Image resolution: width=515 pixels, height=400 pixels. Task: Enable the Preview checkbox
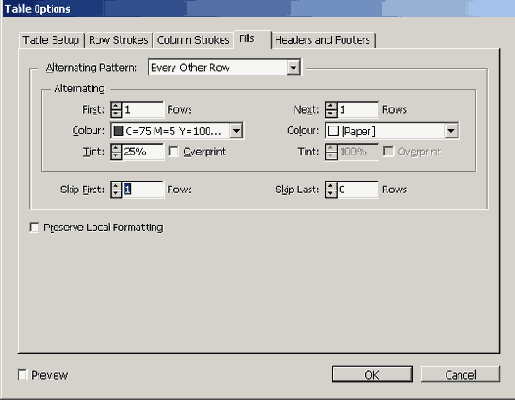pos(22,375)
